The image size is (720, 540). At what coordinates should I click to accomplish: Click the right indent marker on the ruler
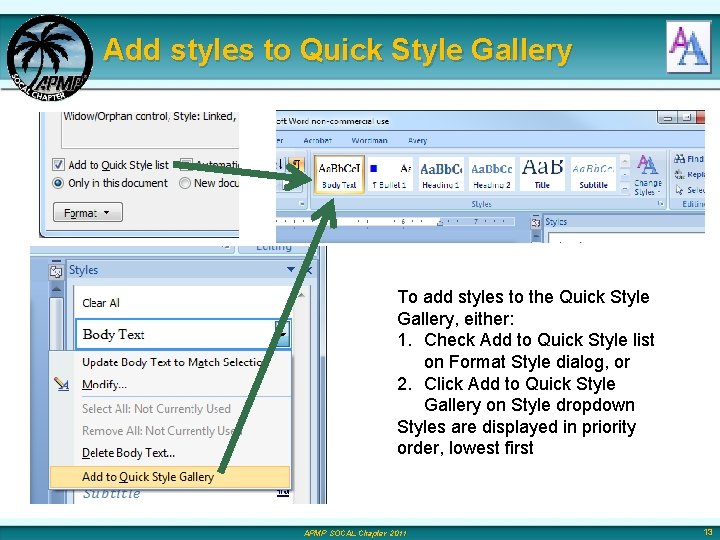(x=440, y=223)
